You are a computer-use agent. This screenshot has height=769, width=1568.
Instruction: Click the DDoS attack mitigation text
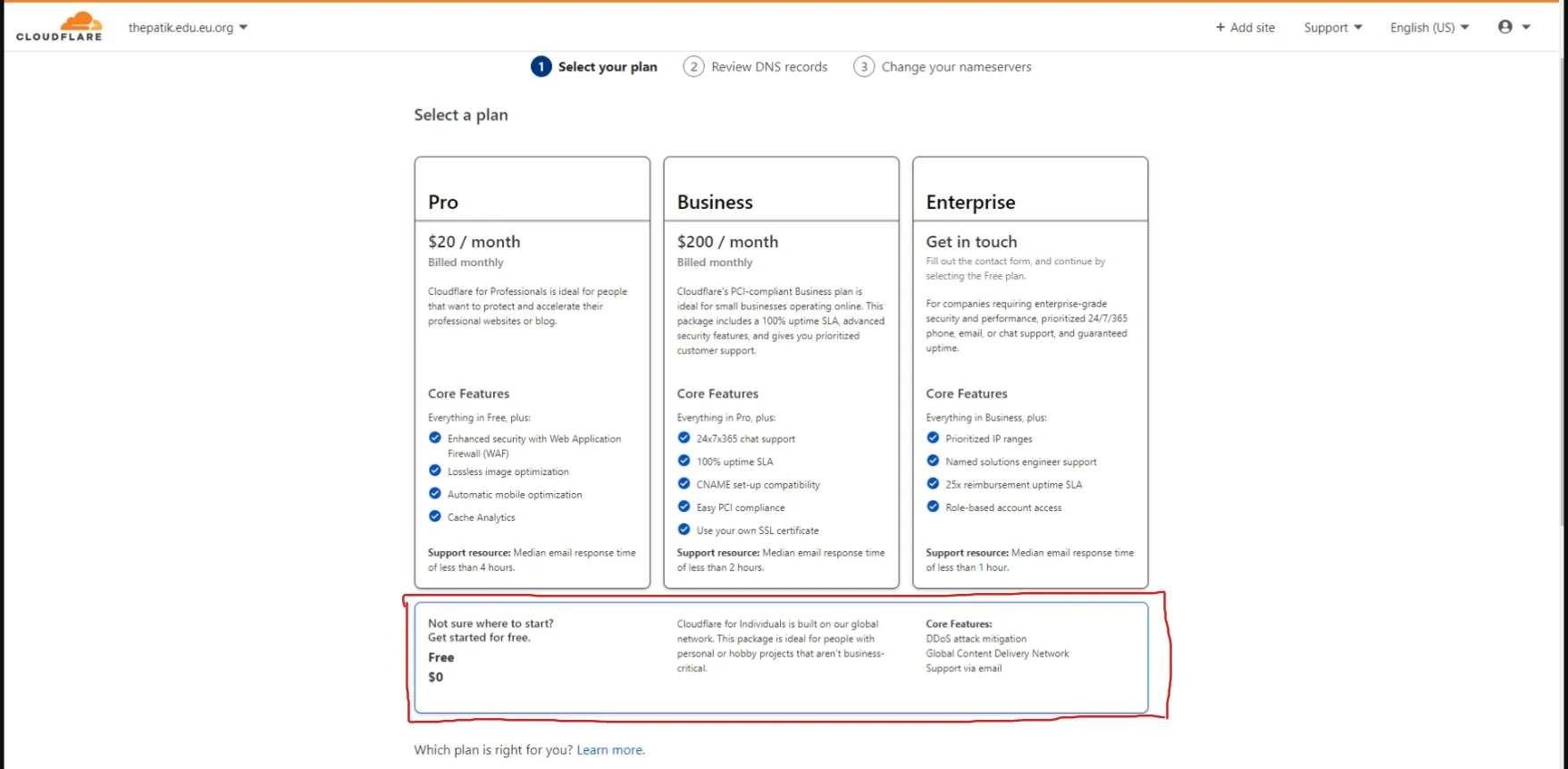(977, 639)
